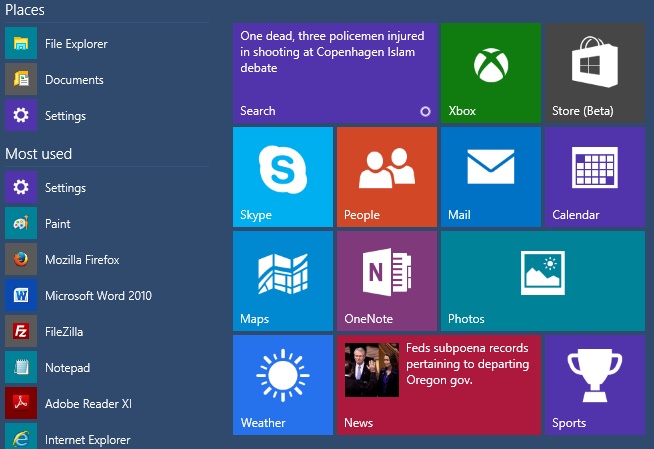Screen dimensions: 654x449
Task: Open Notepad icon
Action: pyautogui.click(x=21, y=367)
